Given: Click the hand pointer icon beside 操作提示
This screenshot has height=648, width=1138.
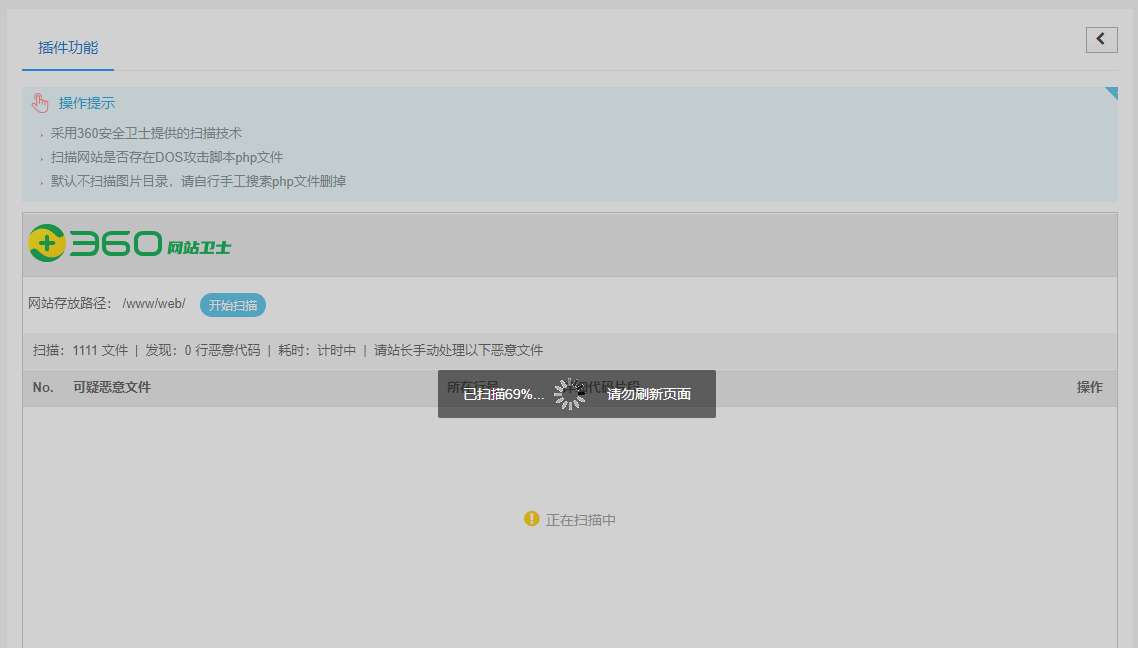Looking at the screenshot, I should pyautogui.click(x=40, y=103).
